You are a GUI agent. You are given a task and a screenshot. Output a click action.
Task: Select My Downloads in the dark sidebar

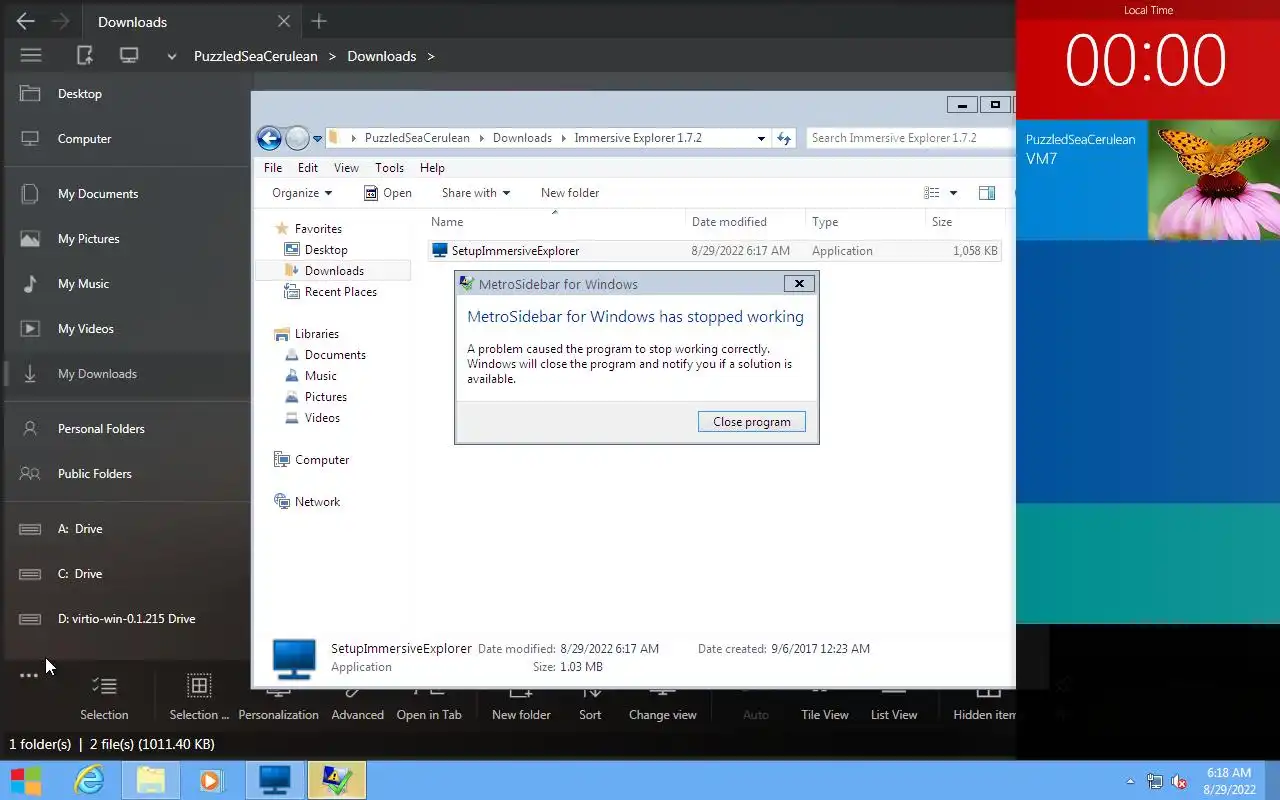pos(127,374)
